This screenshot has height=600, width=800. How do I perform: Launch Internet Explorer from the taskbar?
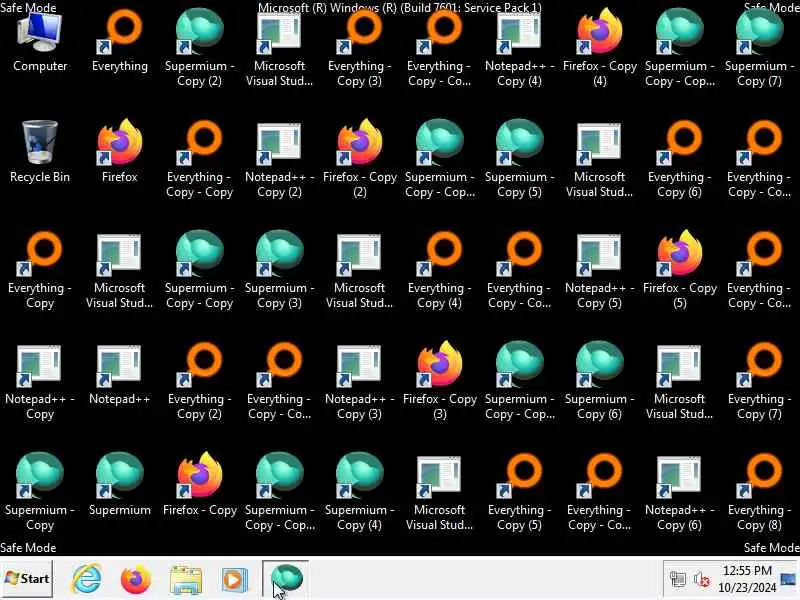point(87,580)
